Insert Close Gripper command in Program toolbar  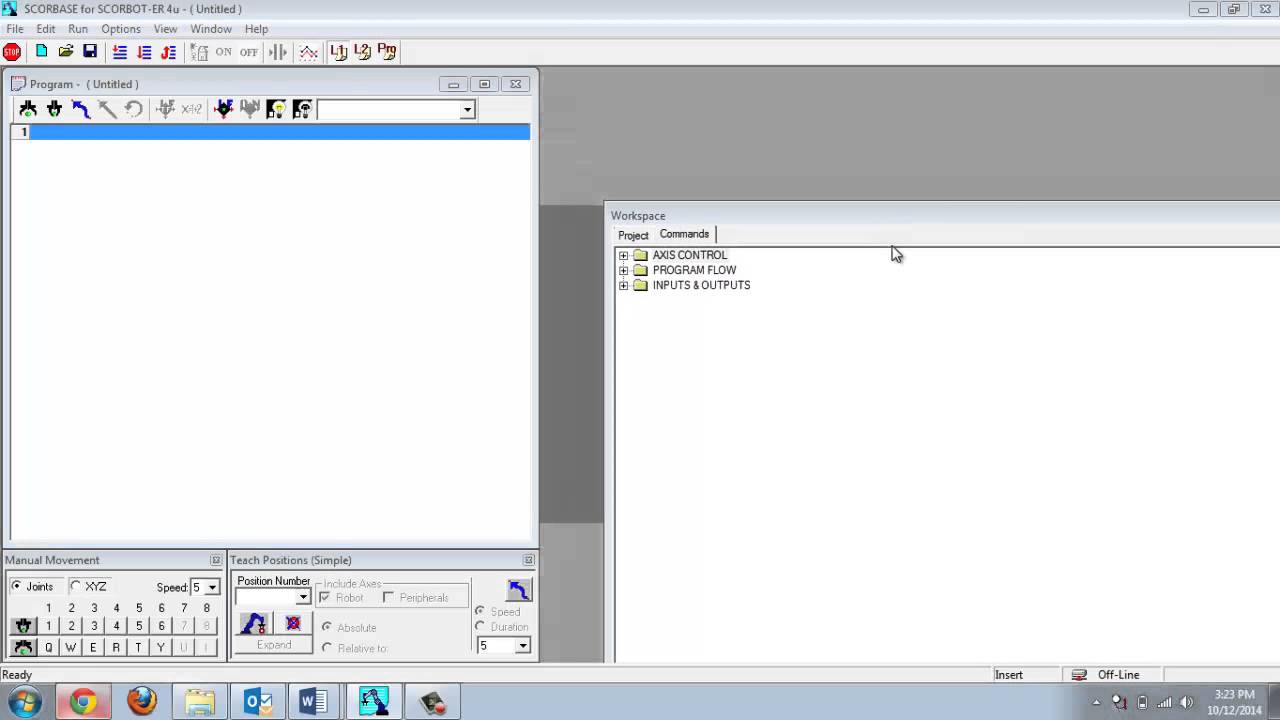(x=54, y=109)
